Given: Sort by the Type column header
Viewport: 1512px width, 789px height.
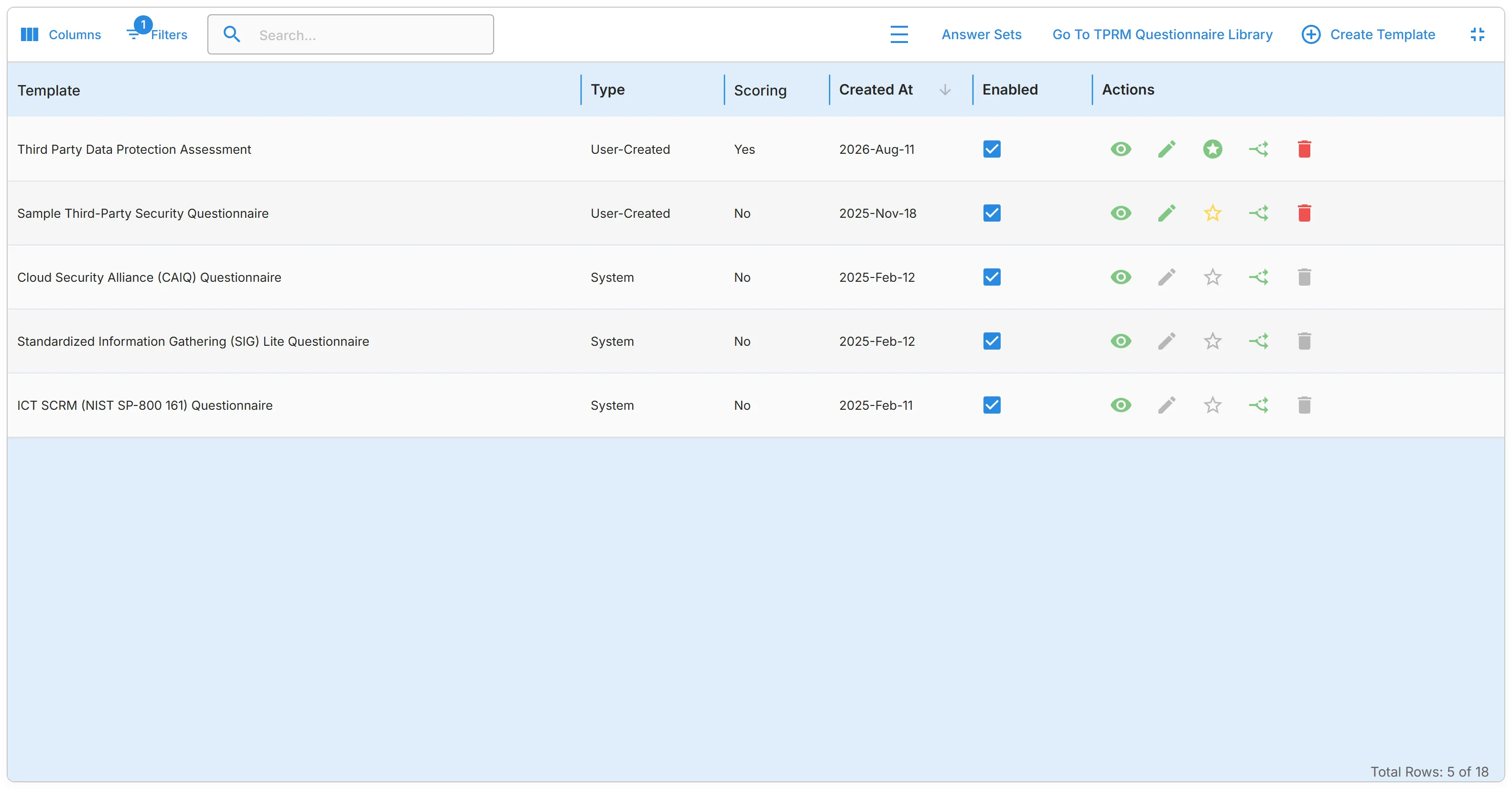Looking at the screenshot, I should (607, 90).
